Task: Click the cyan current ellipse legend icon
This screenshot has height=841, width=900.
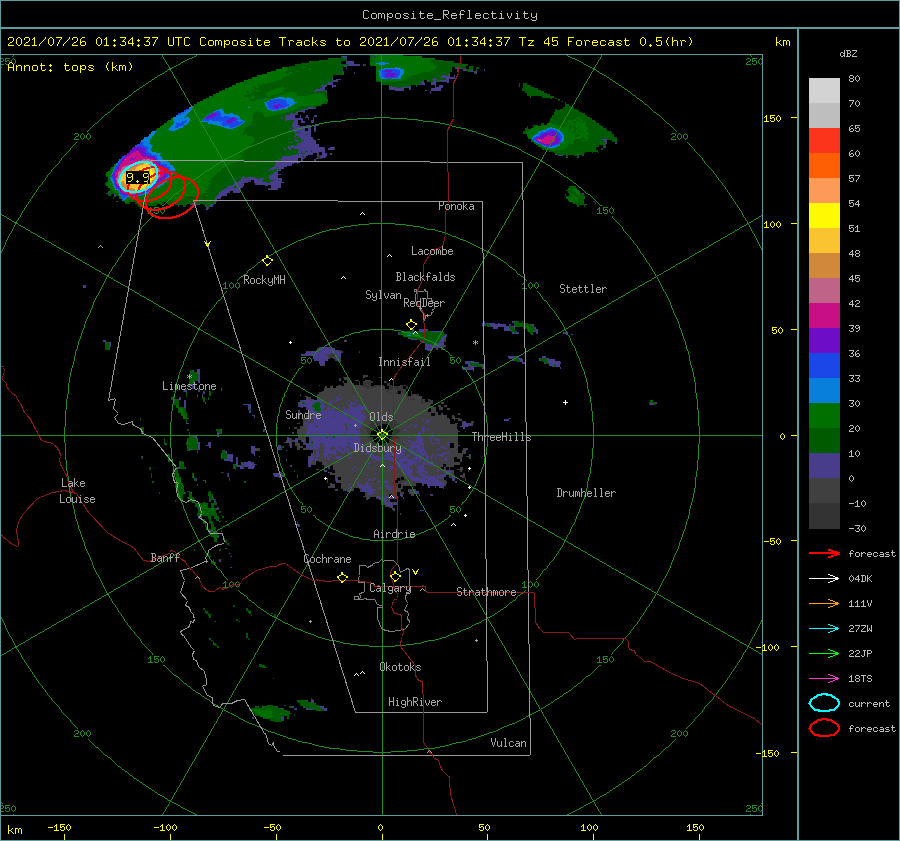Action: click(824, 703)
